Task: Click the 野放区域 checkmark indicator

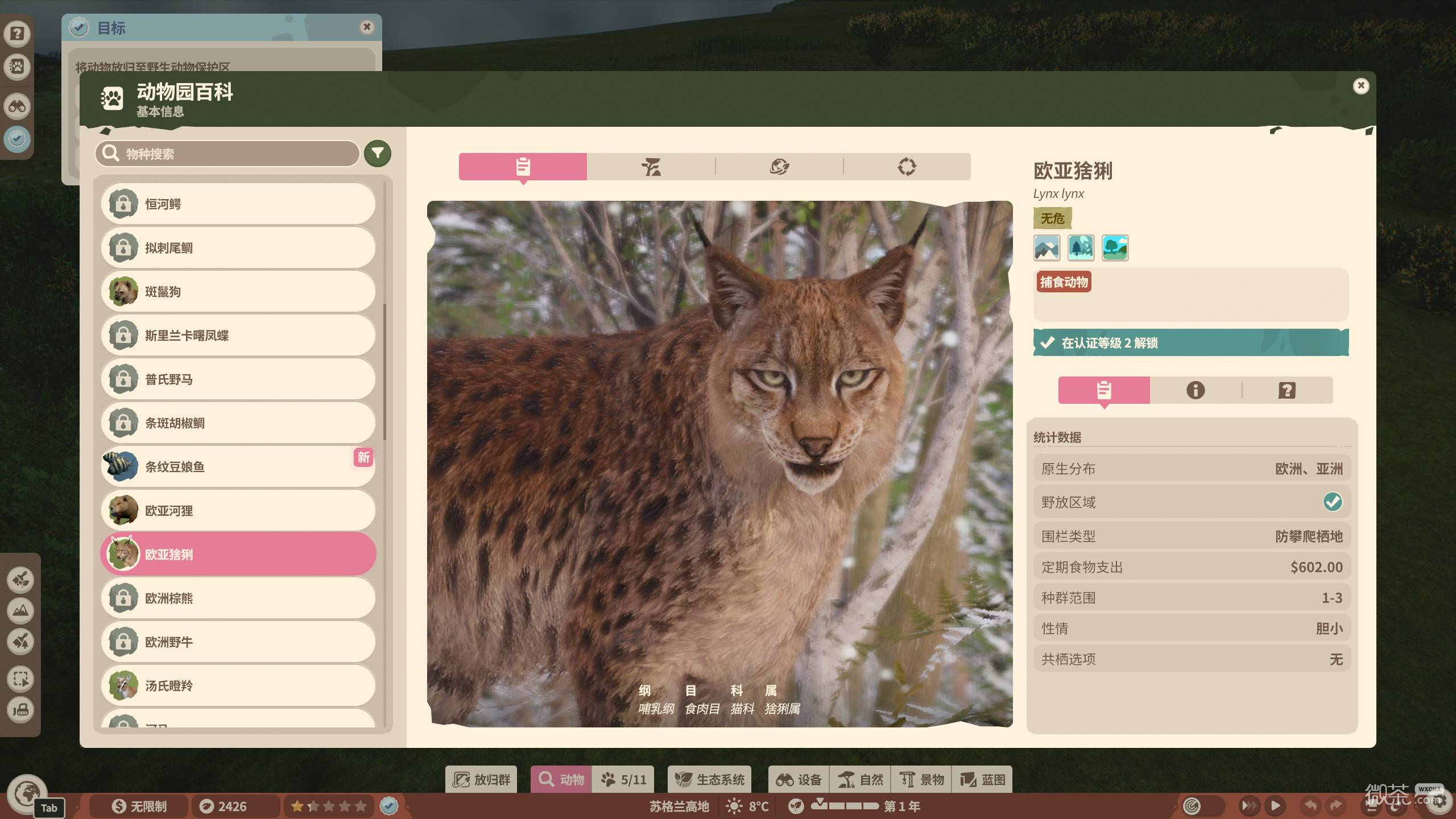Action: coord(1333,502)
